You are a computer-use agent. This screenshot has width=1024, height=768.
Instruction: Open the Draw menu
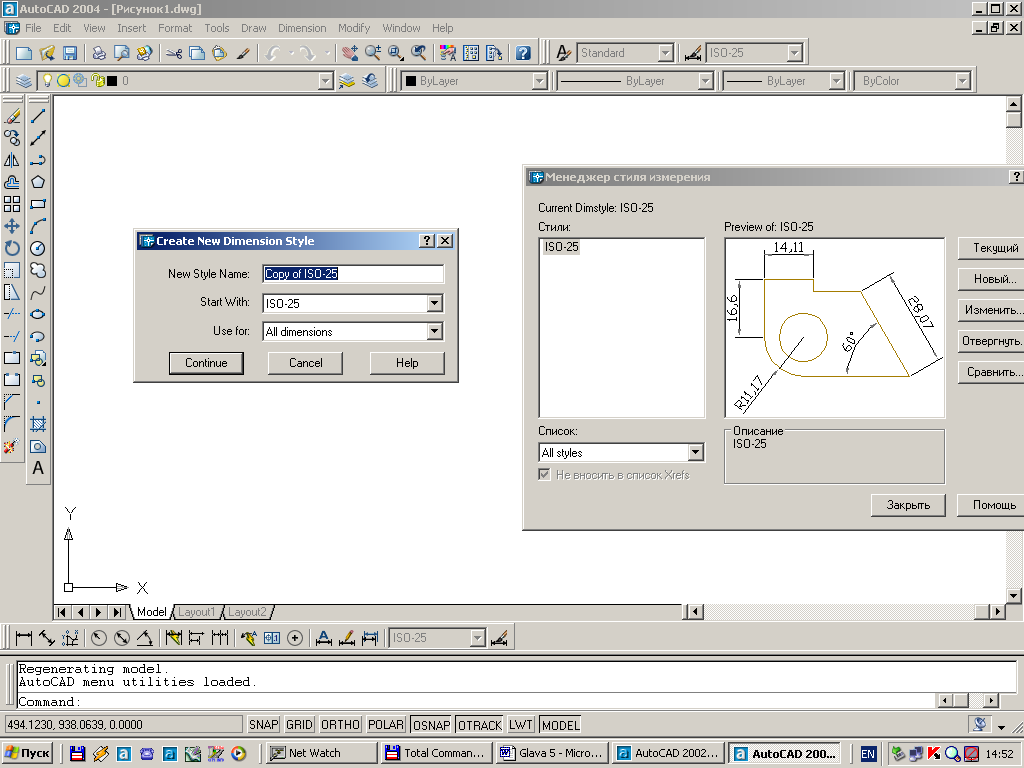253,28
